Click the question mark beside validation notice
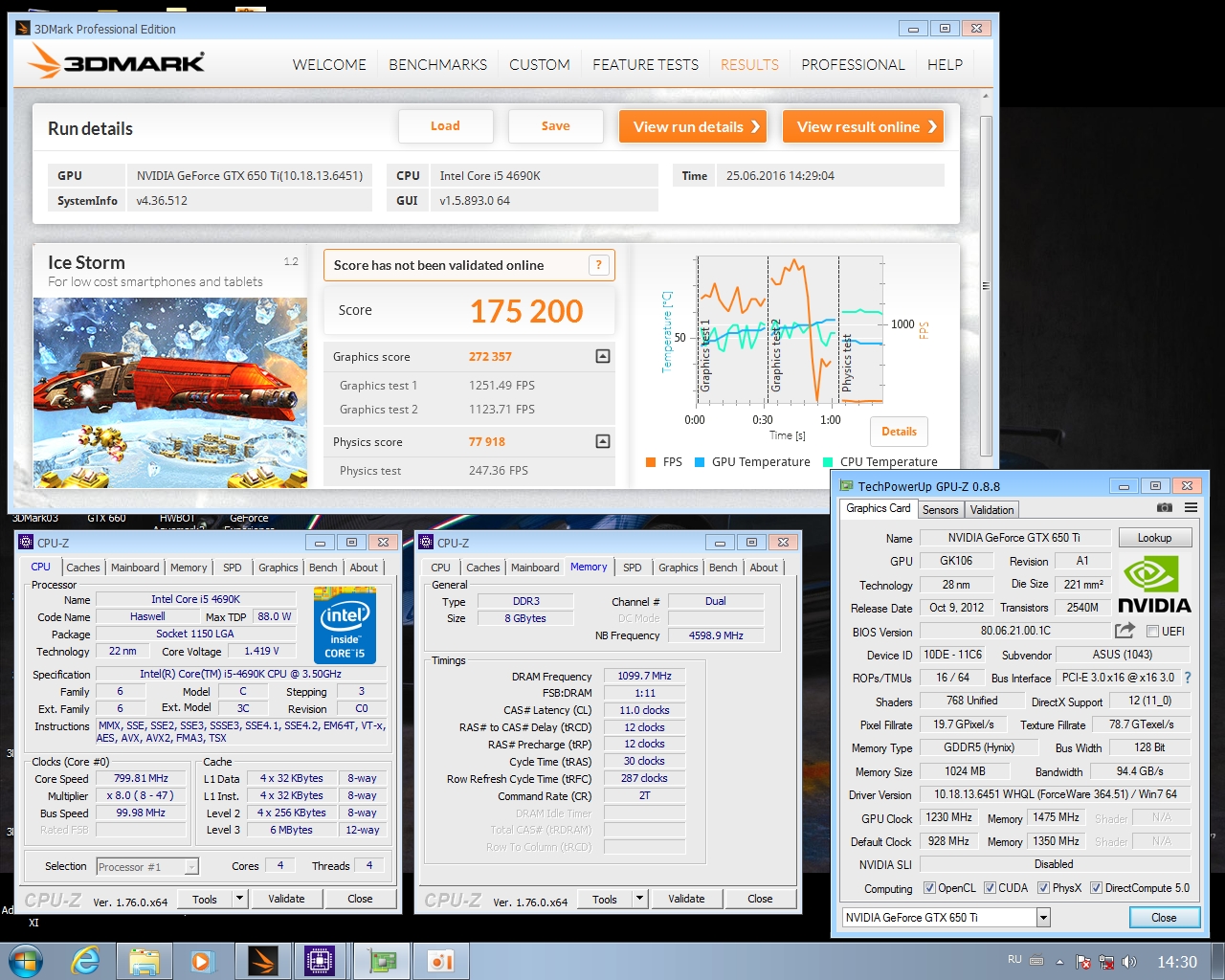Image resolution: width=1225 pixels, height=980 pixels. click(599, 265)
